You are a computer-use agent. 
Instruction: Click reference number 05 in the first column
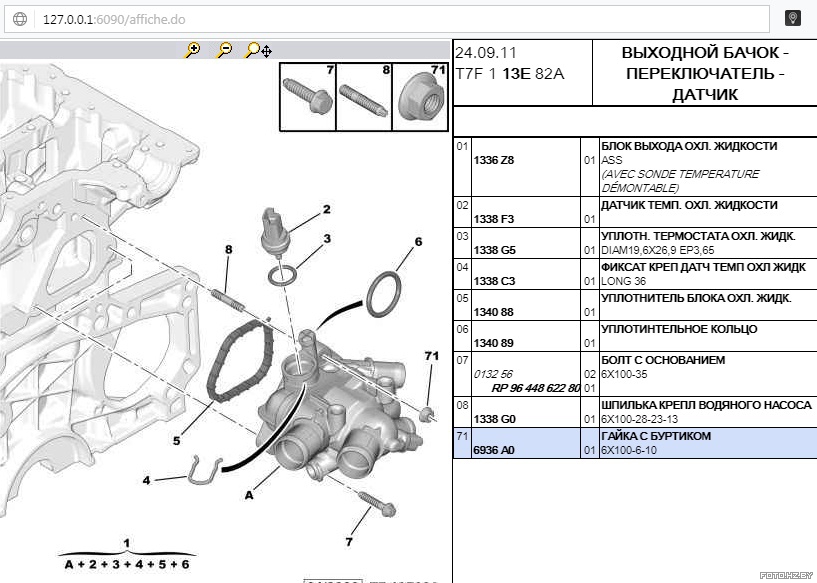[x=462, y=298]
